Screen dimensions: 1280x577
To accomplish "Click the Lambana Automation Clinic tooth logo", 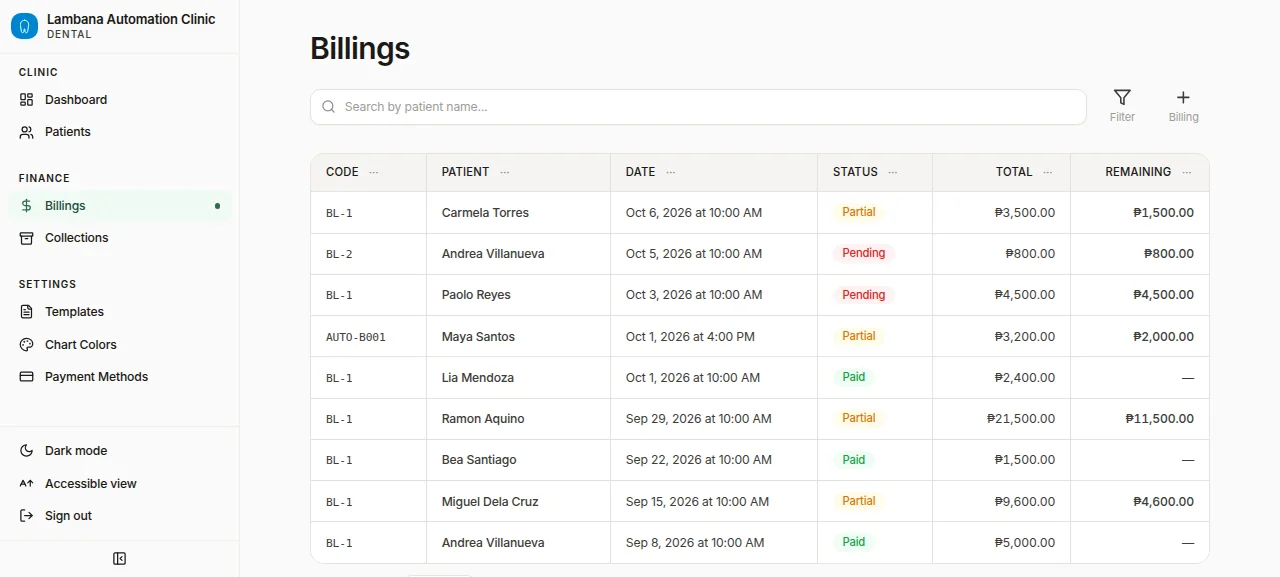I will 24,26.
